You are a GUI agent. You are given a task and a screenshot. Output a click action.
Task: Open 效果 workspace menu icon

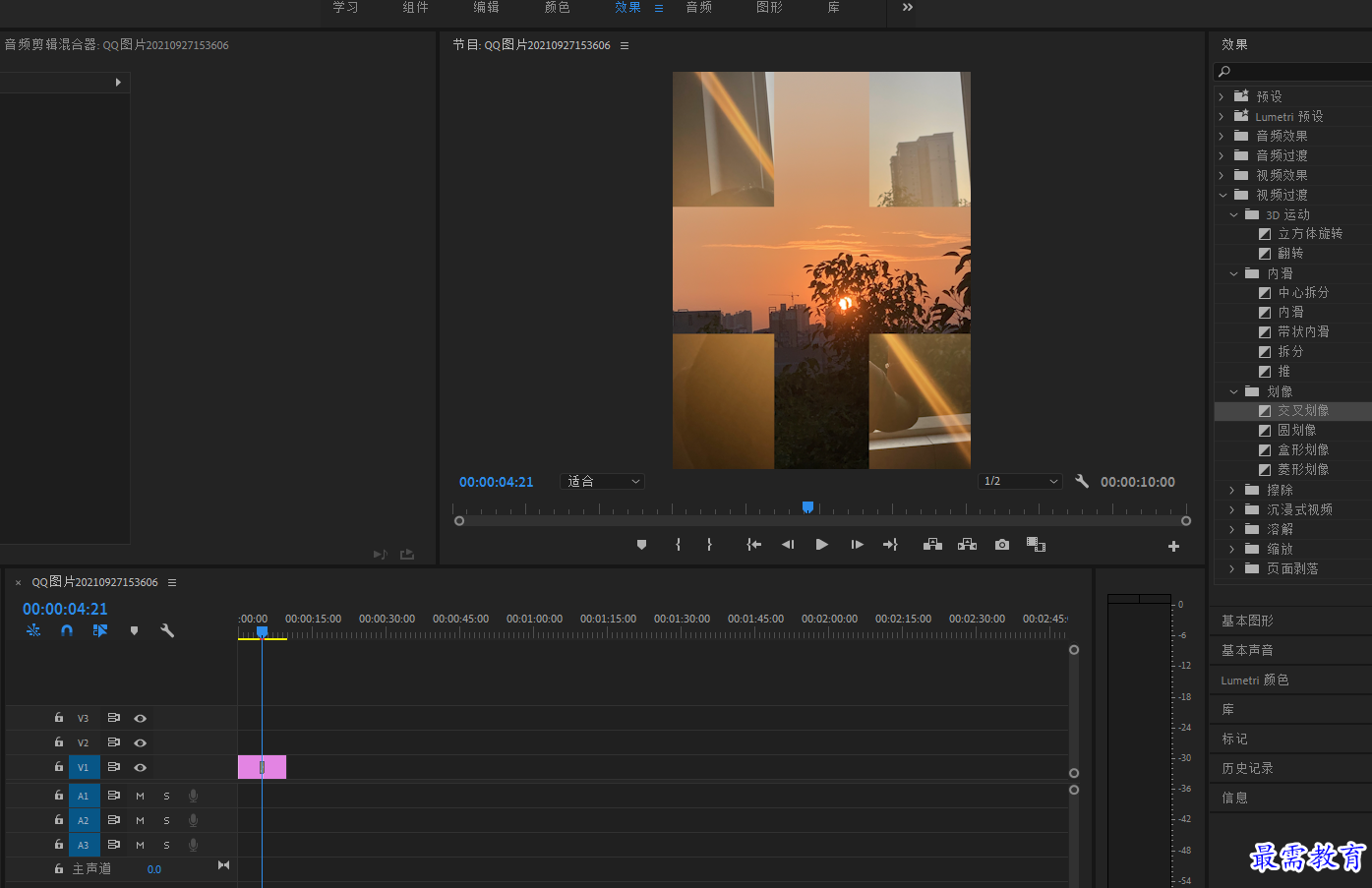[x=659, y=8]
